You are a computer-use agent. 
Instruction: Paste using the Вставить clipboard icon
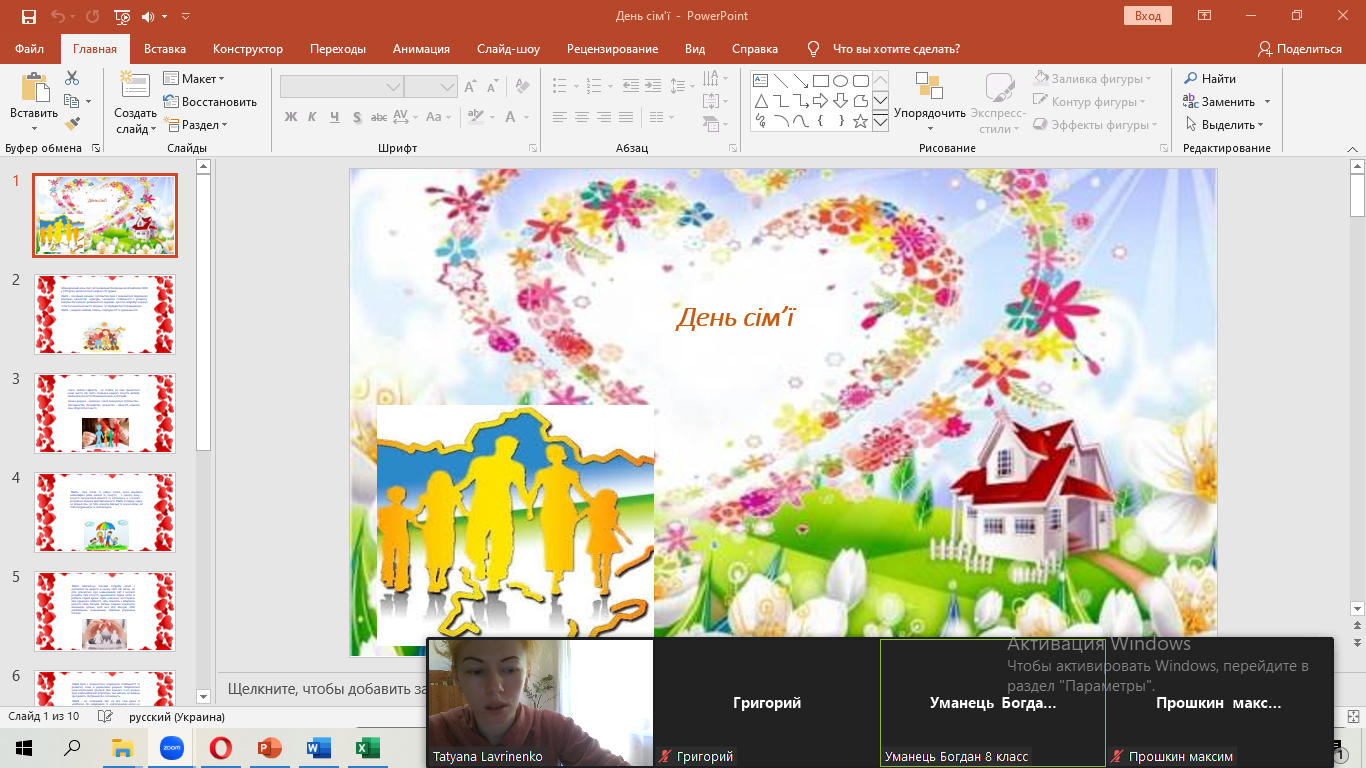click(x=35, y=87)
